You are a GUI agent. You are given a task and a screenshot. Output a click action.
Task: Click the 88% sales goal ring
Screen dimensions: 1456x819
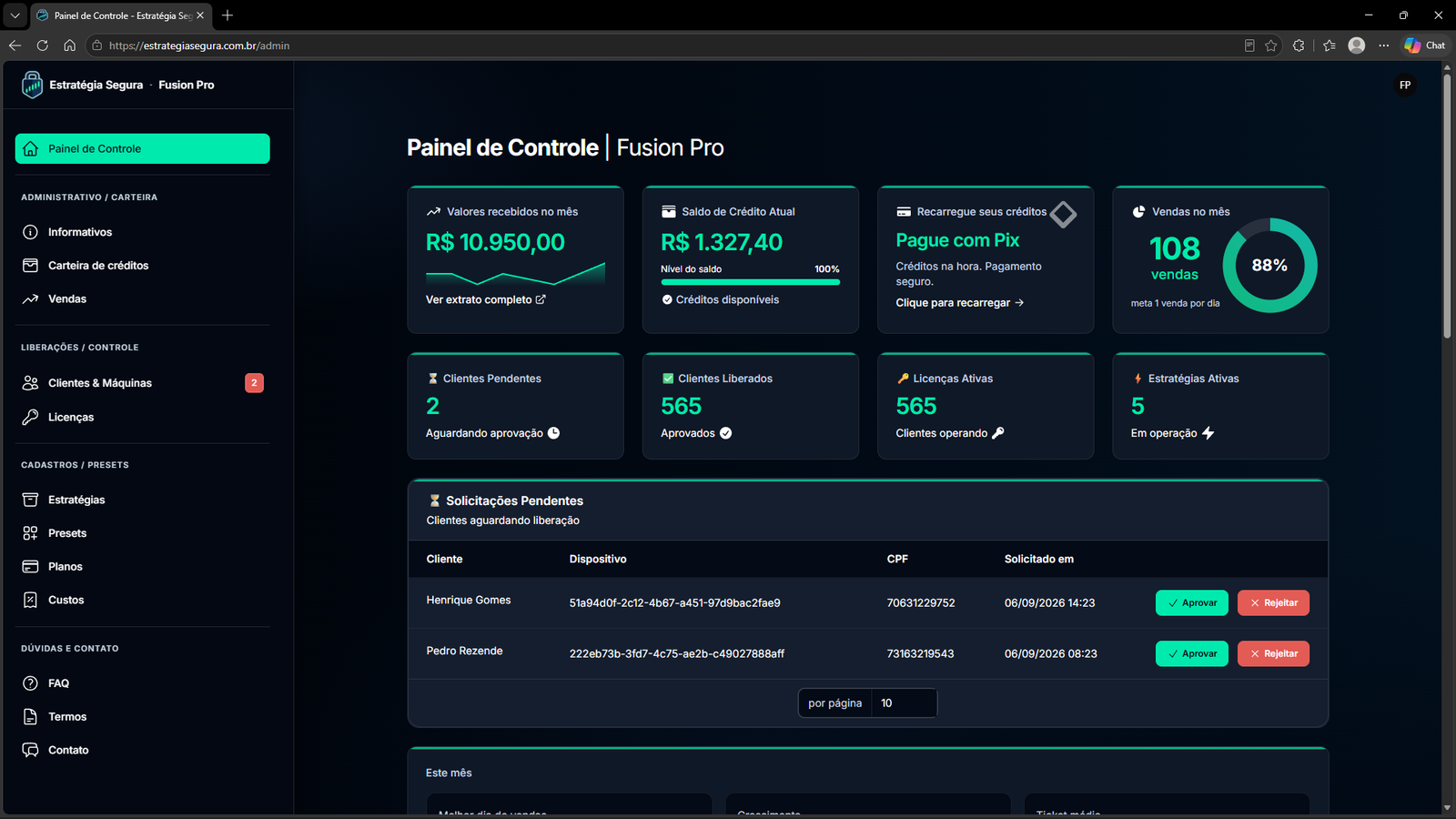tap(1269, 266)
